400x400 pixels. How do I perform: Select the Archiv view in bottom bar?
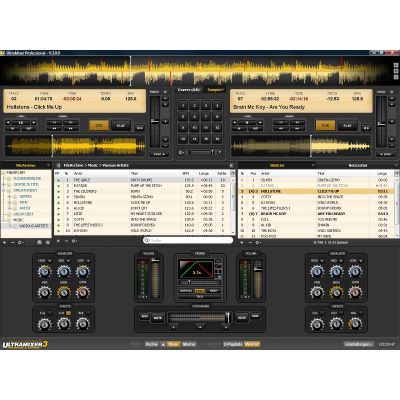coord(152,344)
